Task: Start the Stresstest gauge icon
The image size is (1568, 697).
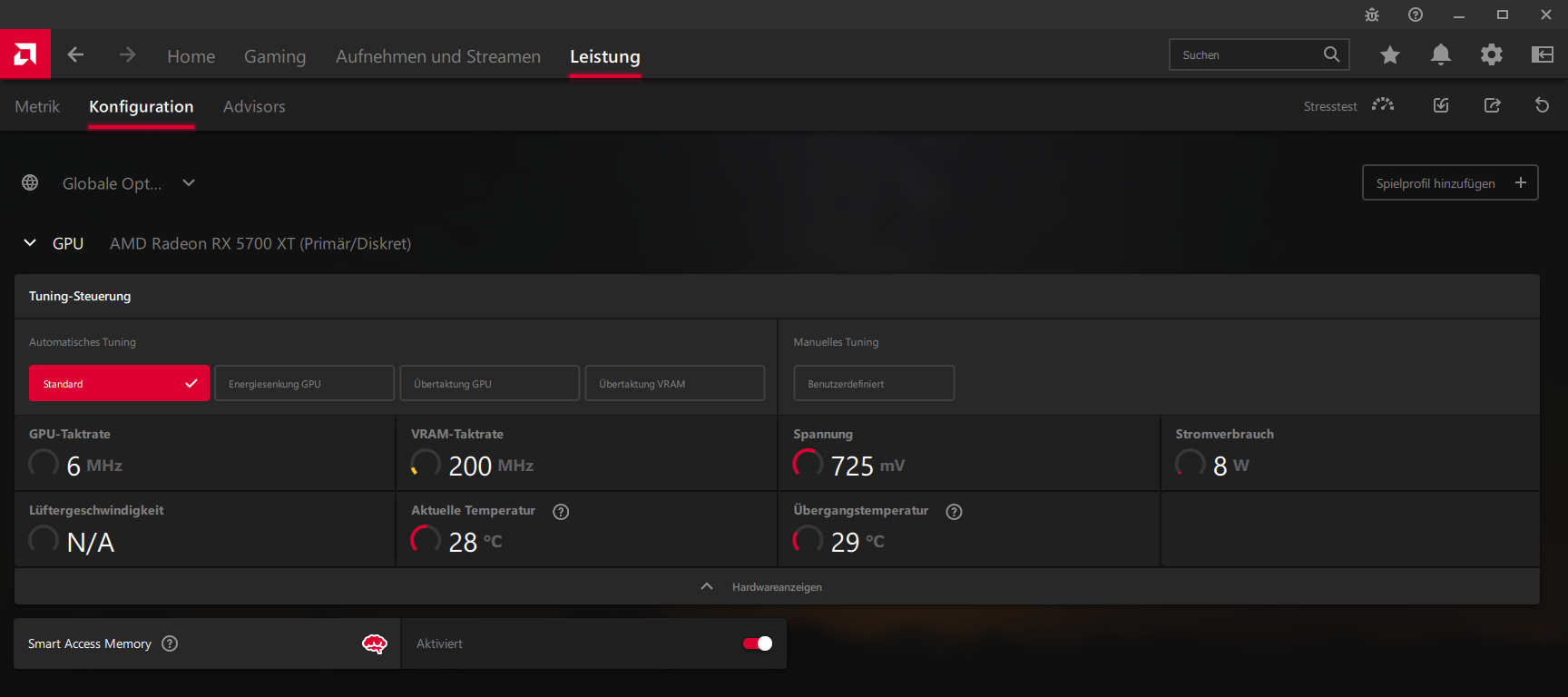Action: [1383, 105]
